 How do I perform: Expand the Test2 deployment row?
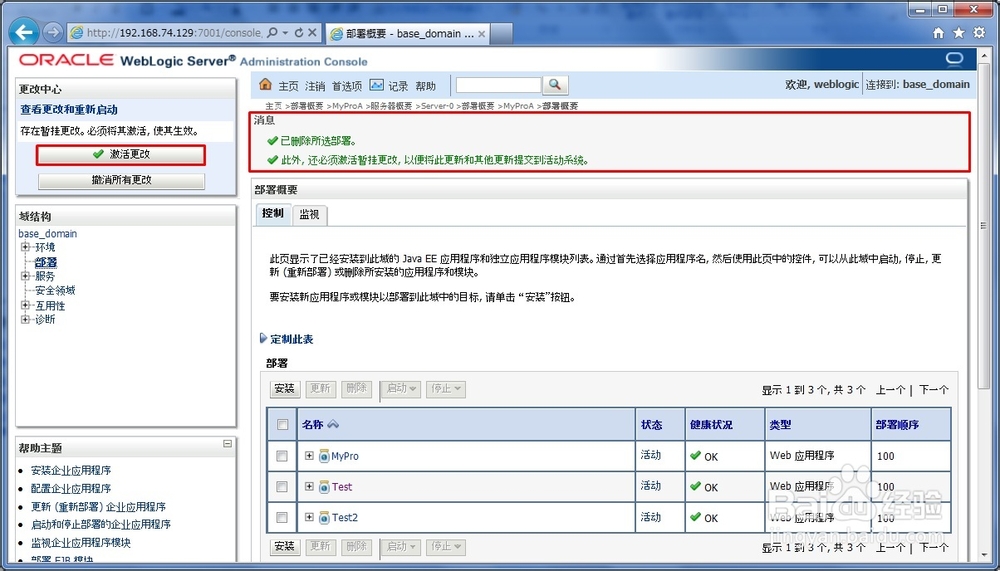point(309,517)
